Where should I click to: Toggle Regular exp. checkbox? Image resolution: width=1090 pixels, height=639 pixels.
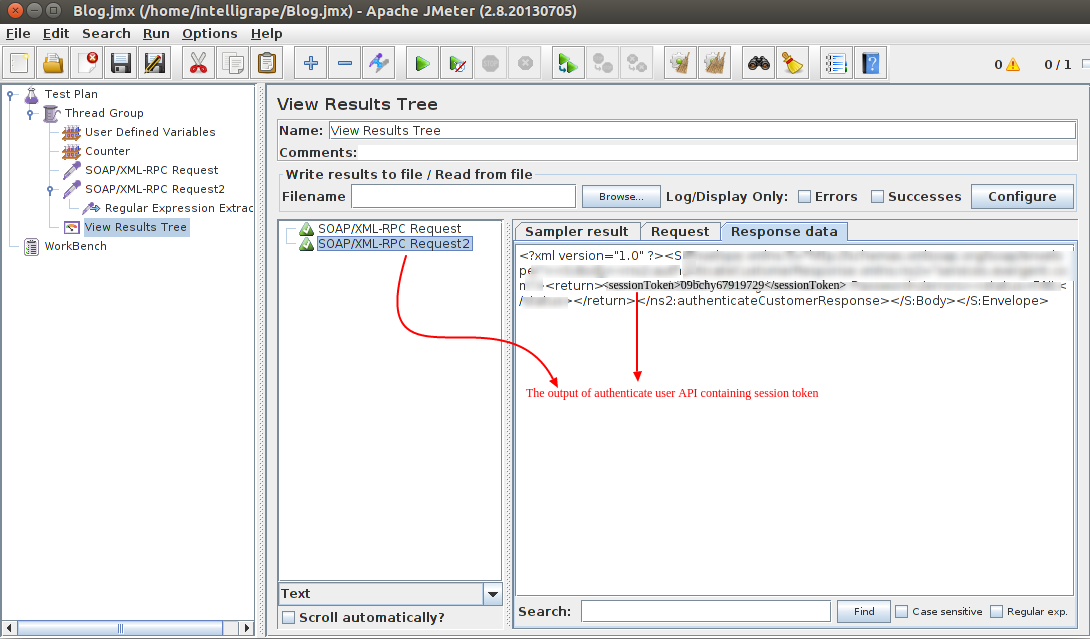tap(996, 611)
